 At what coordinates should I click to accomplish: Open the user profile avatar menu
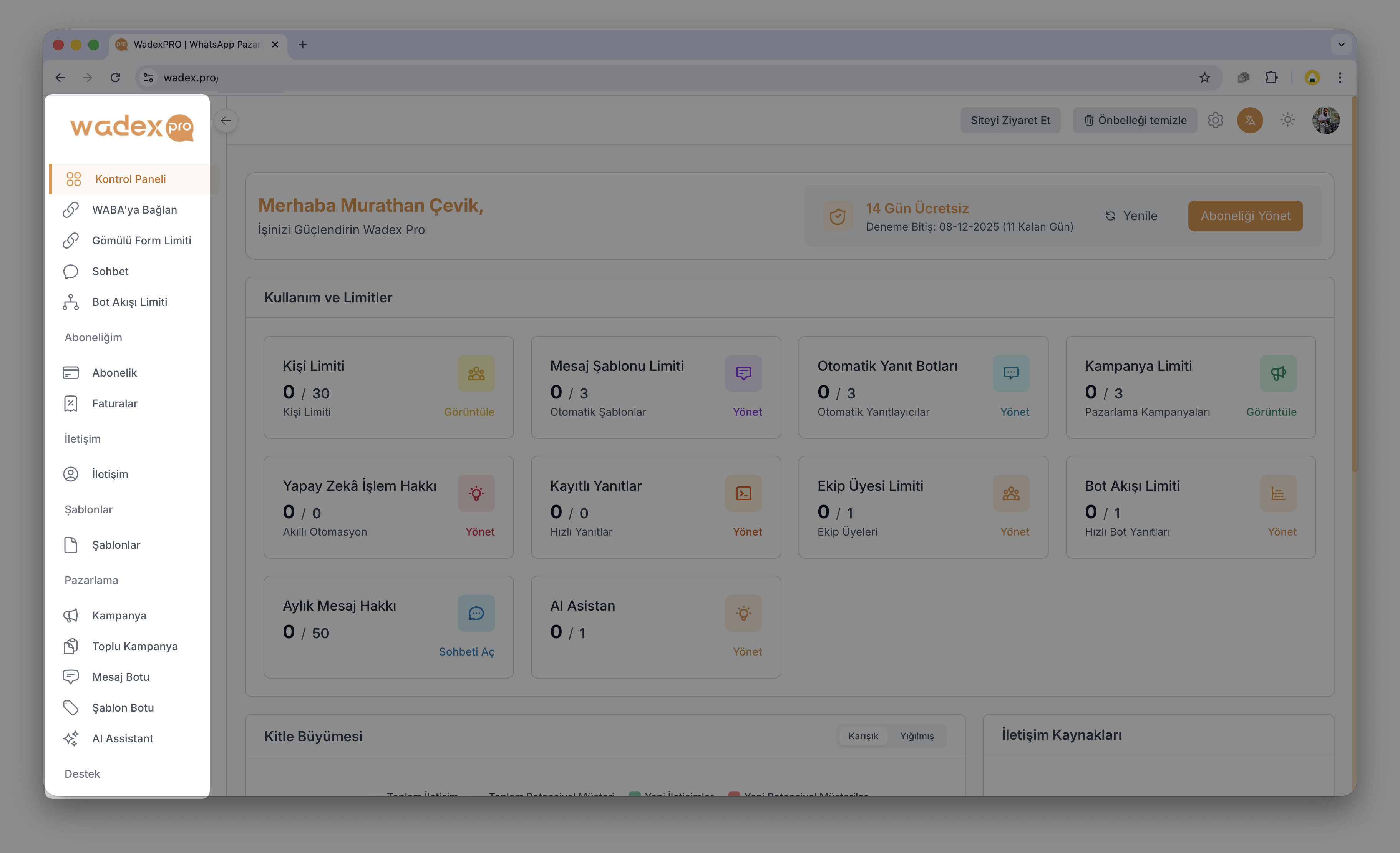[x=1325, y=121]
